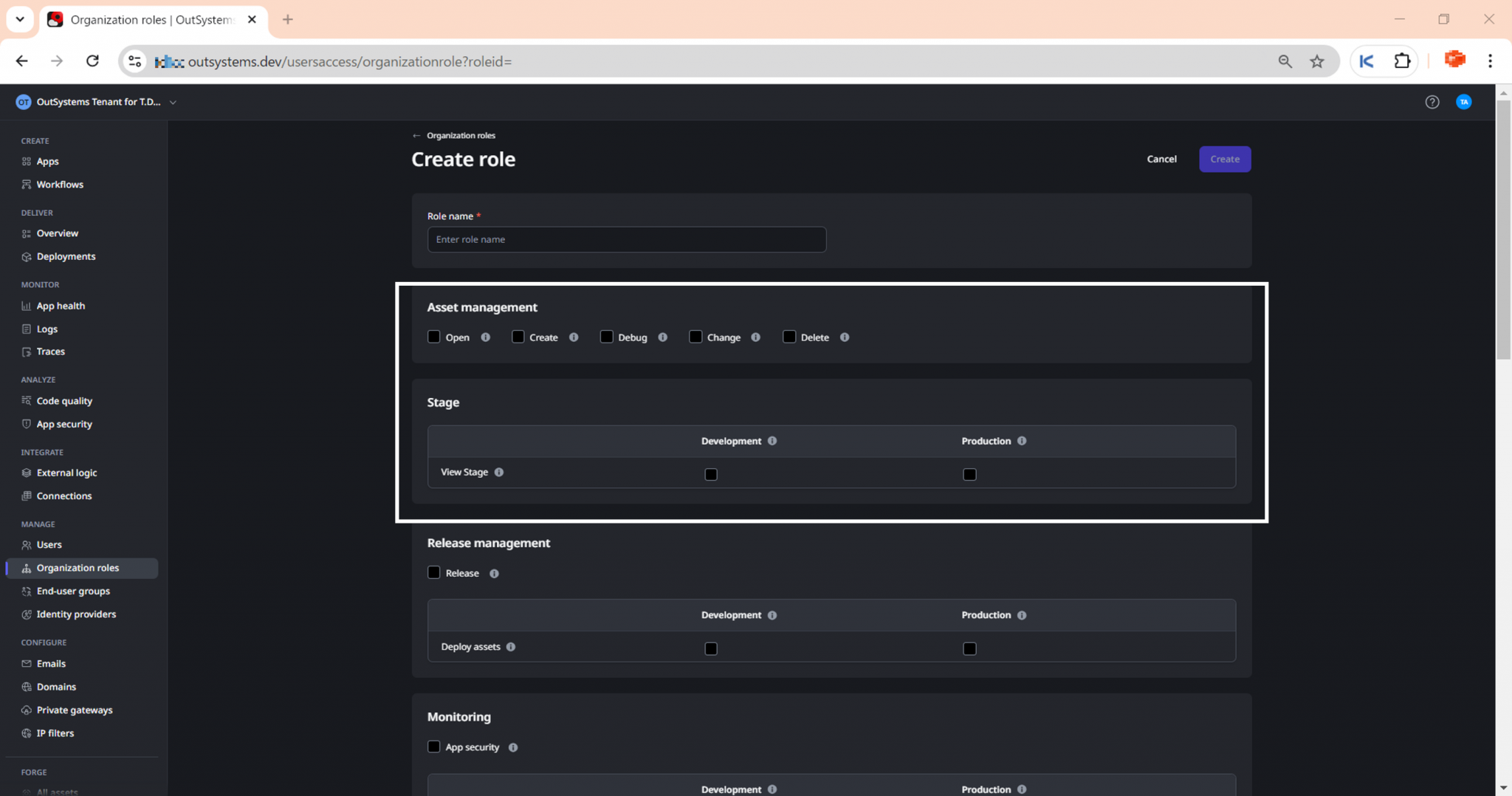
Task: Select Identity providers in the sidebar
Action: 76,614
